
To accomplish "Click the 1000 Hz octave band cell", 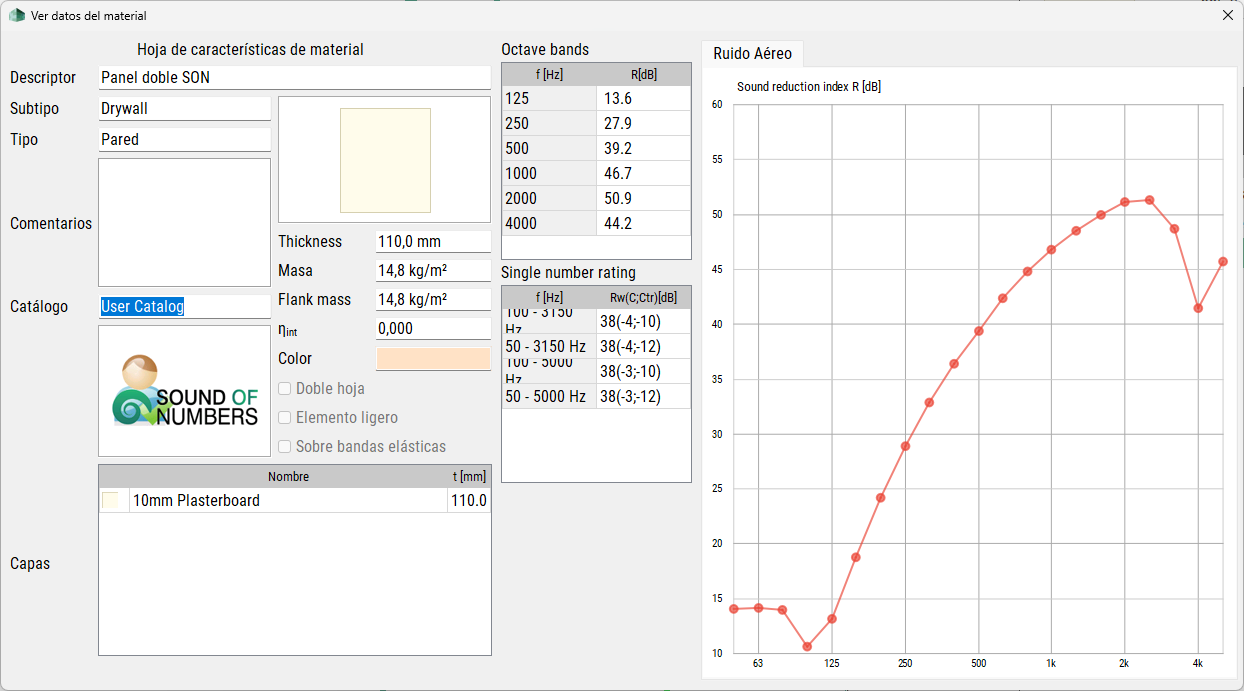I will click(549, 173).
